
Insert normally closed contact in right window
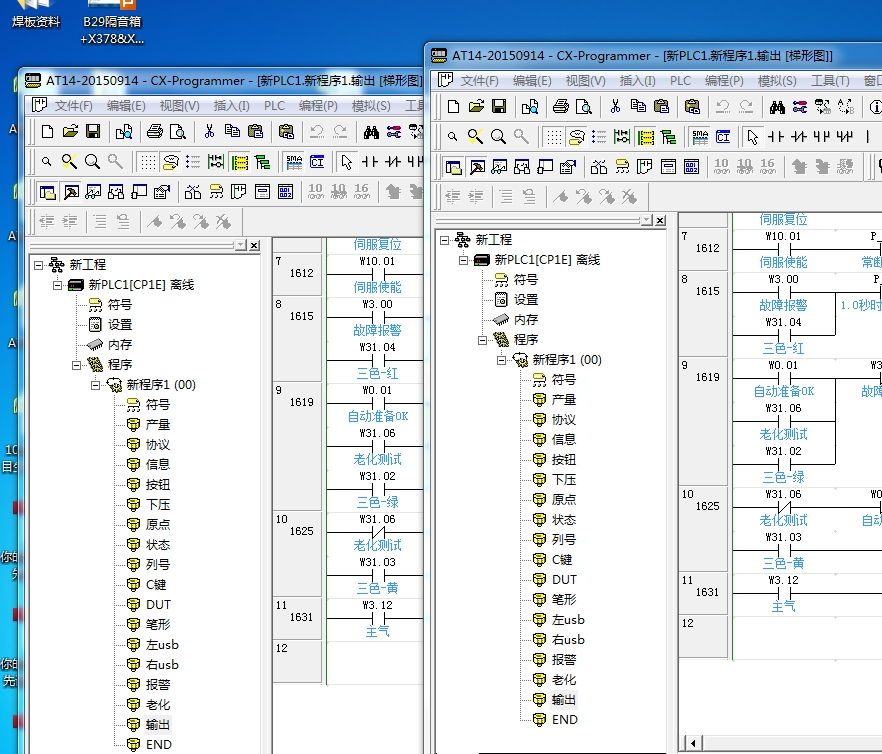(799, 137)
